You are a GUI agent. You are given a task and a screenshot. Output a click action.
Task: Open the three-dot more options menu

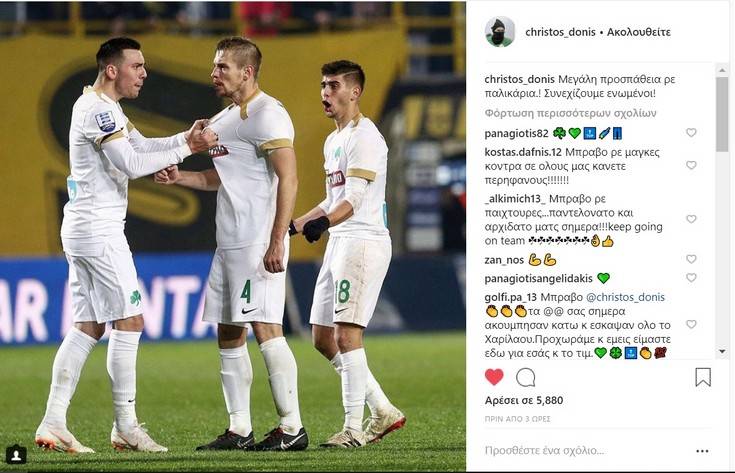point(702,451)
